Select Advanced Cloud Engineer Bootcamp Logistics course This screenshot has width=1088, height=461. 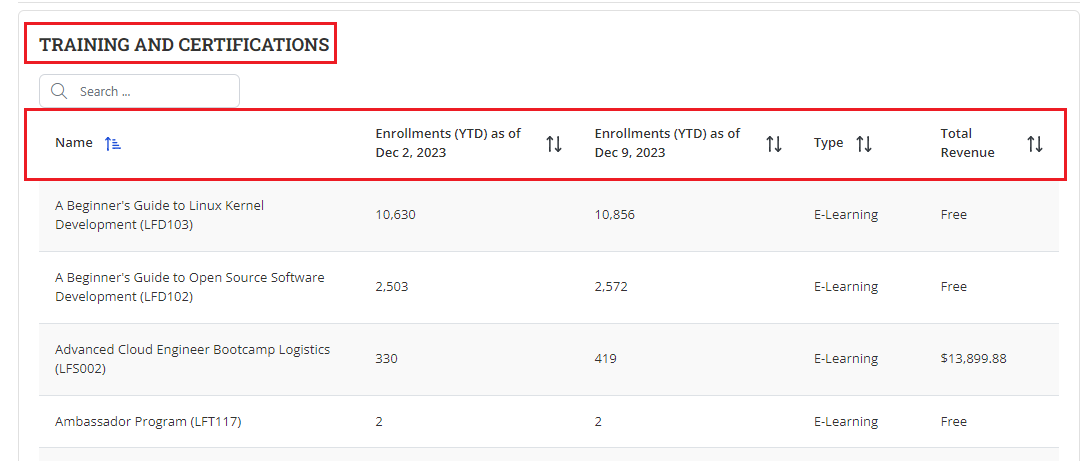pyautogui.click(x=192, y=359)
